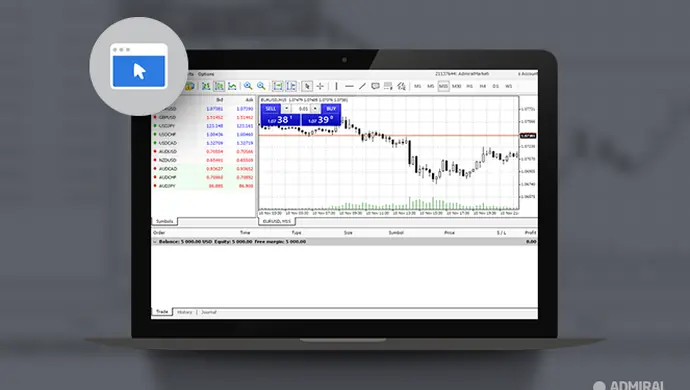Click the Ask column header
The height and width of the screenshot is (390, 690).
point(250,100)
